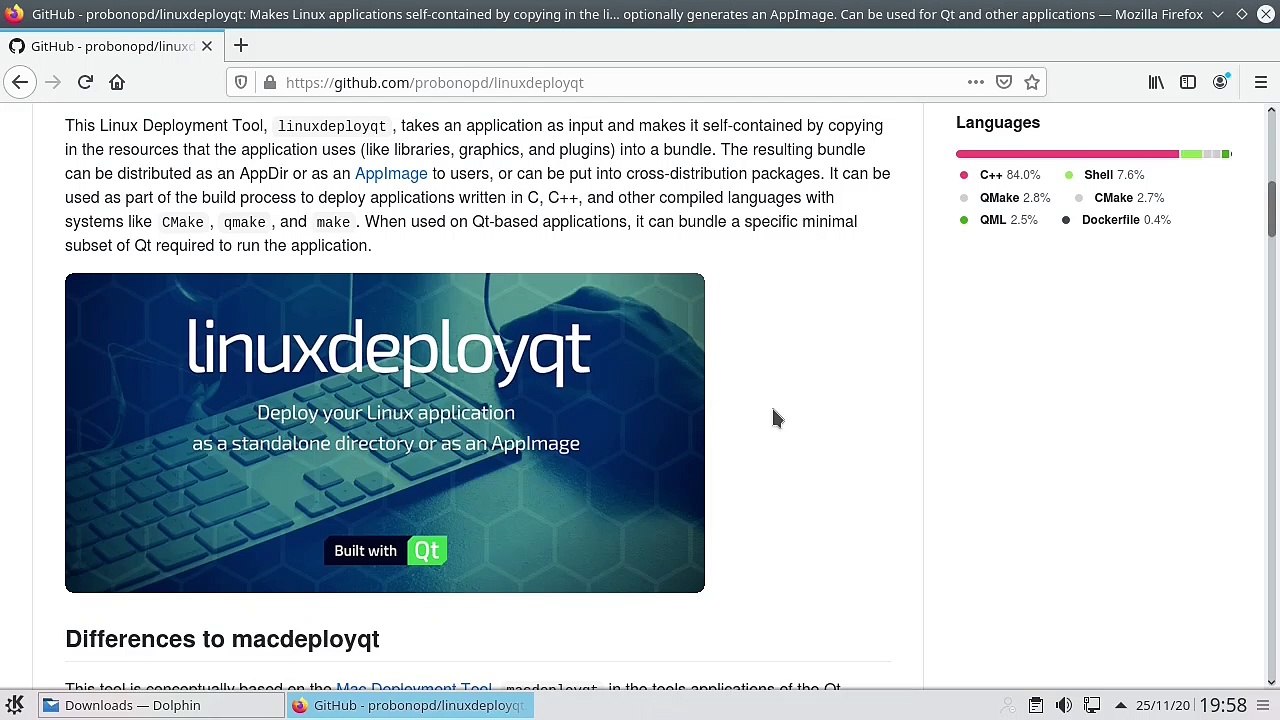Open the QMake 2.8% language link
The image size is (1280, 720).
1005,198
